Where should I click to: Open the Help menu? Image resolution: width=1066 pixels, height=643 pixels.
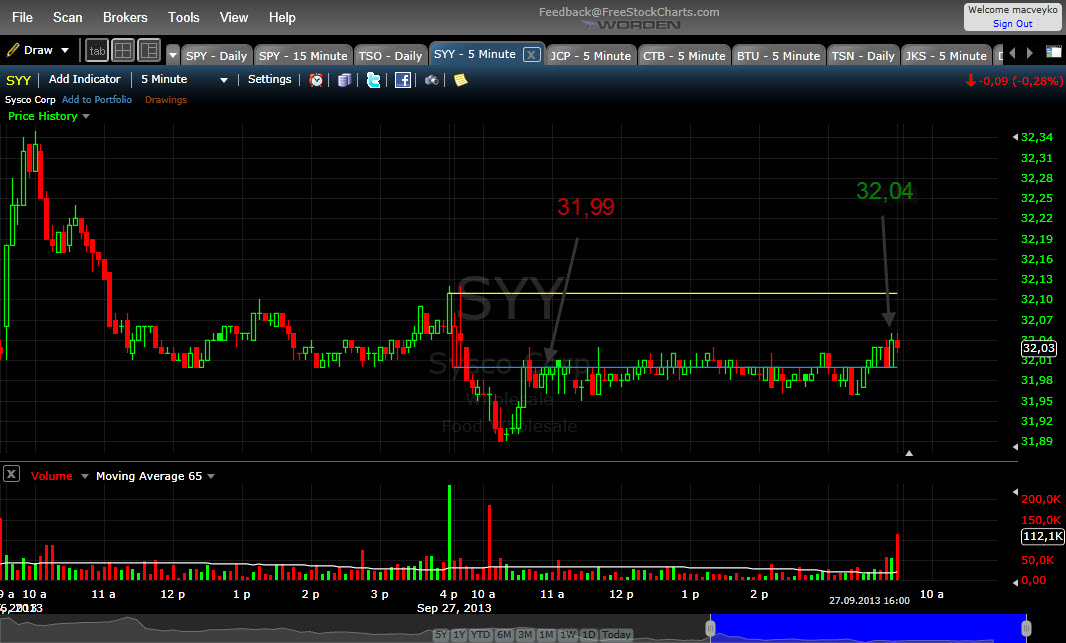tap(281, 17)
